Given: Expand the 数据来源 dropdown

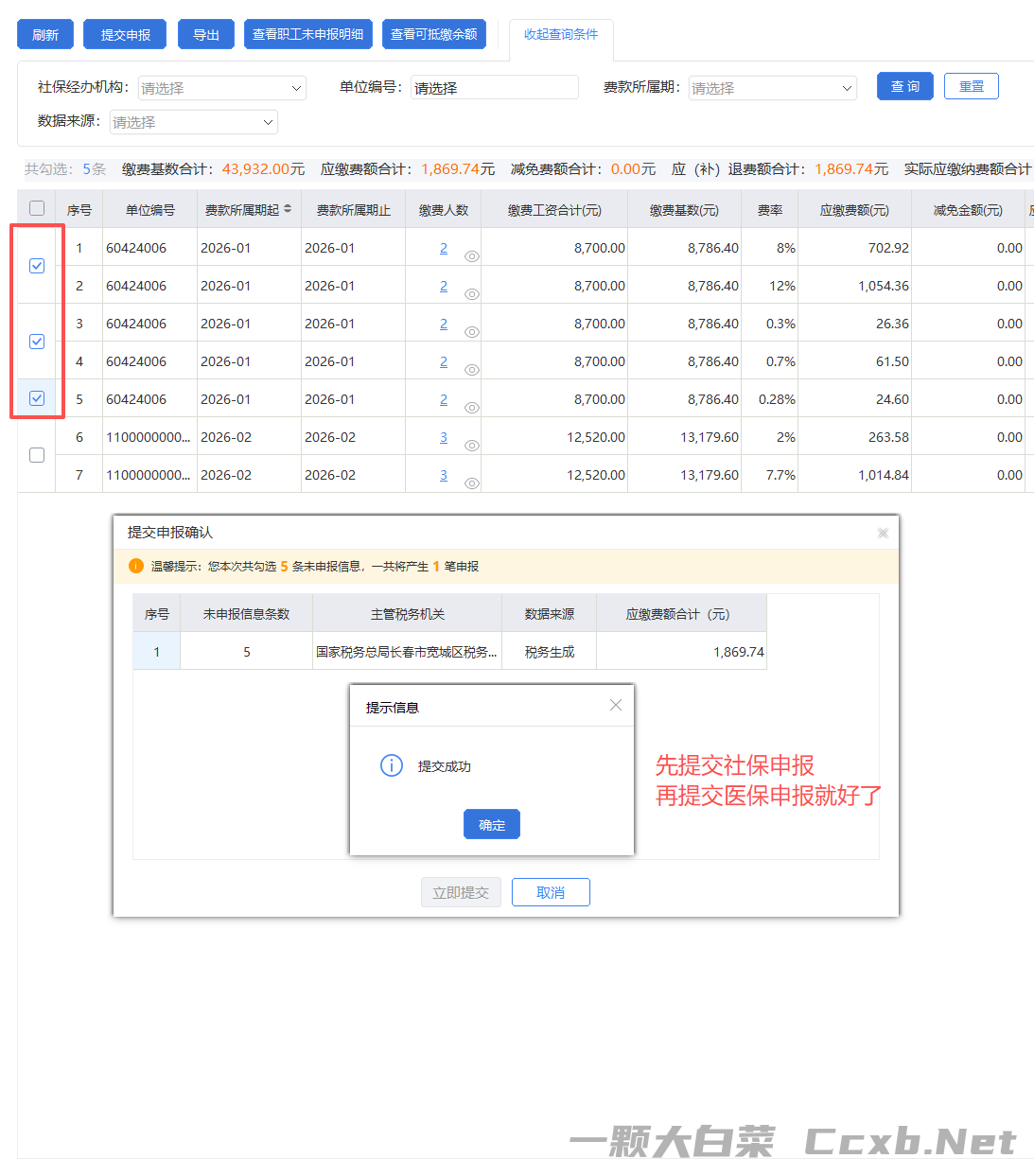Looking at the screenshot, I should point(193,122).
